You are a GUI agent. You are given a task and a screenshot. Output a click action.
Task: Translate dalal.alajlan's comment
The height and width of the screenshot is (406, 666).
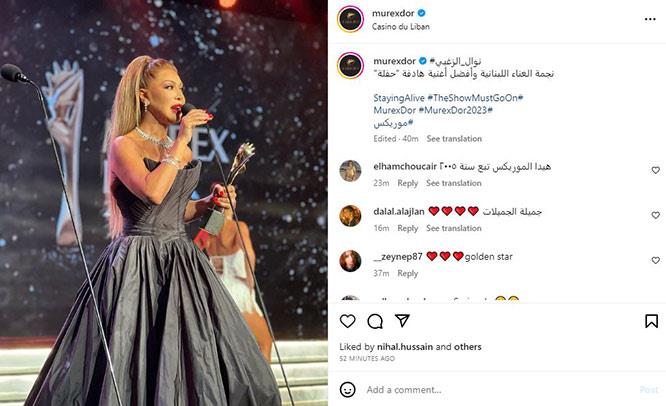click(454, 228)
